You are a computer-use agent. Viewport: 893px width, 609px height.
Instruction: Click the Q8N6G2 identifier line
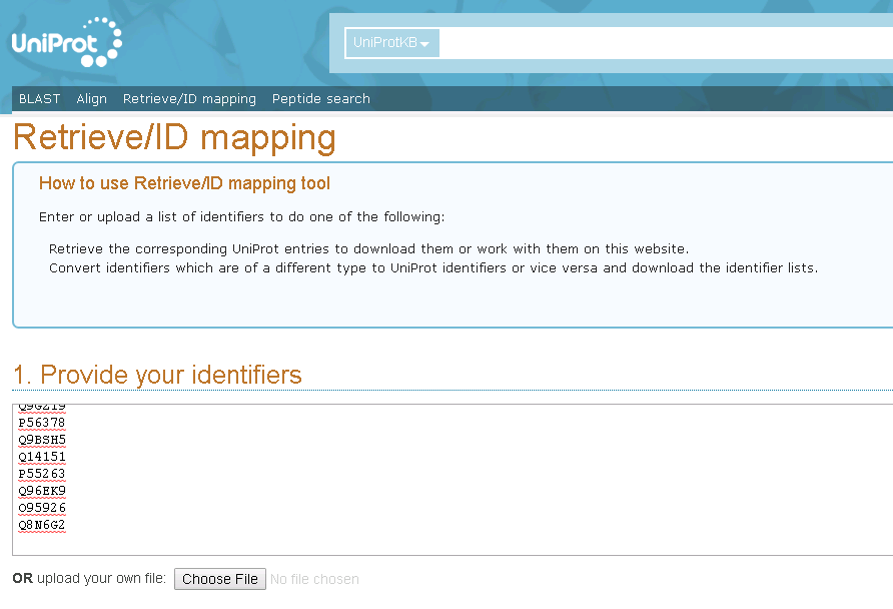42,525
